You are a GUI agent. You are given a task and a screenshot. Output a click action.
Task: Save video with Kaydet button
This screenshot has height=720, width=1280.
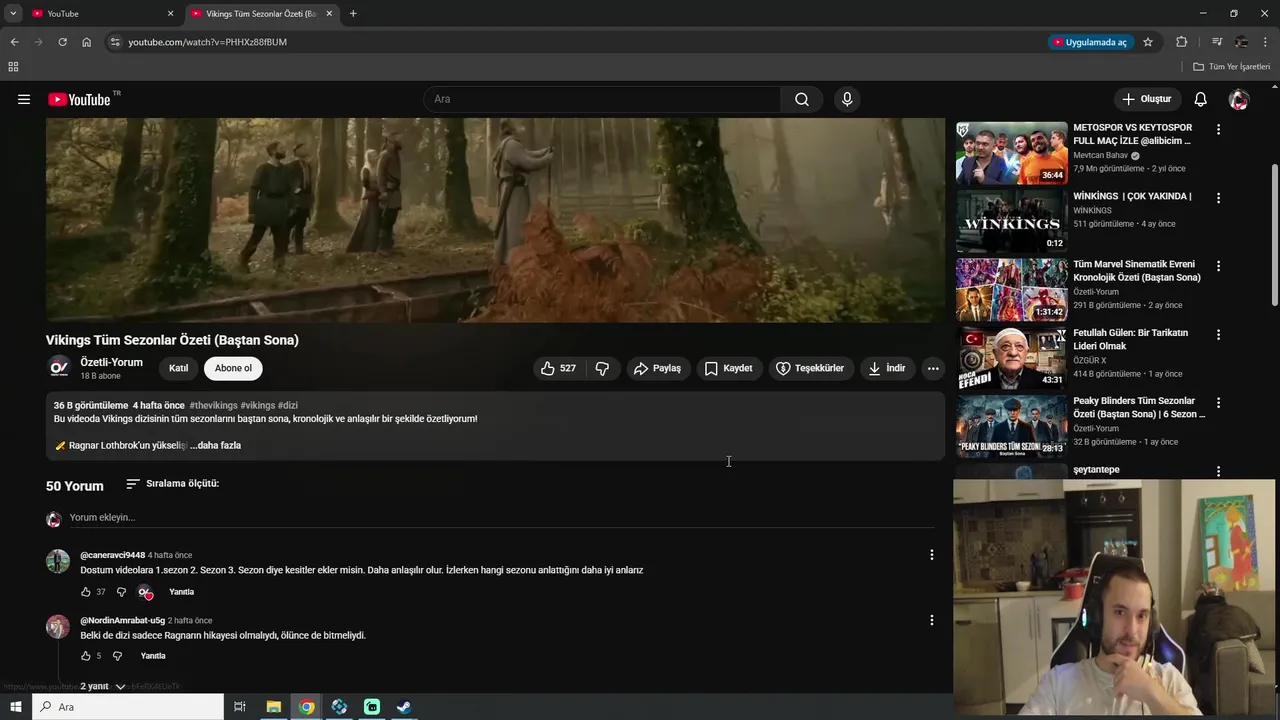tap(728, 368)
